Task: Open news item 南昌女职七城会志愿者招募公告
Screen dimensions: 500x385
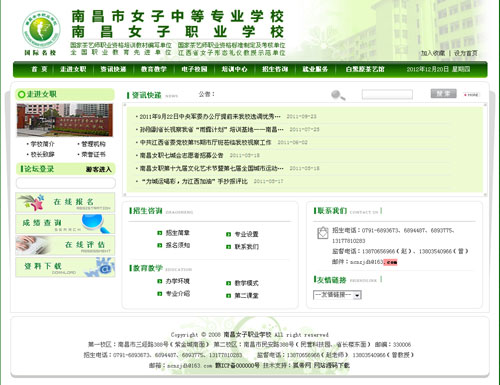Action: (x=181, y=155)
